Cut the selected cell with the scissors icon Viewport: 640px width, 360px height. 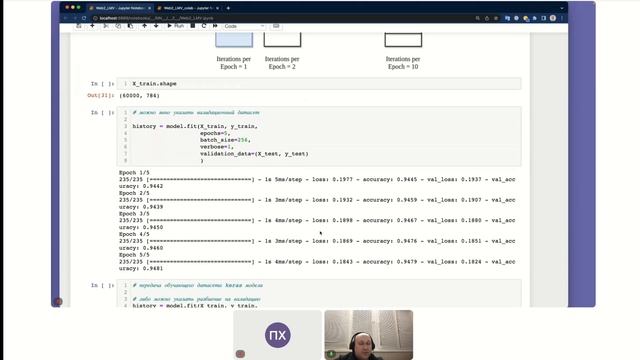[x=106, y=26]
